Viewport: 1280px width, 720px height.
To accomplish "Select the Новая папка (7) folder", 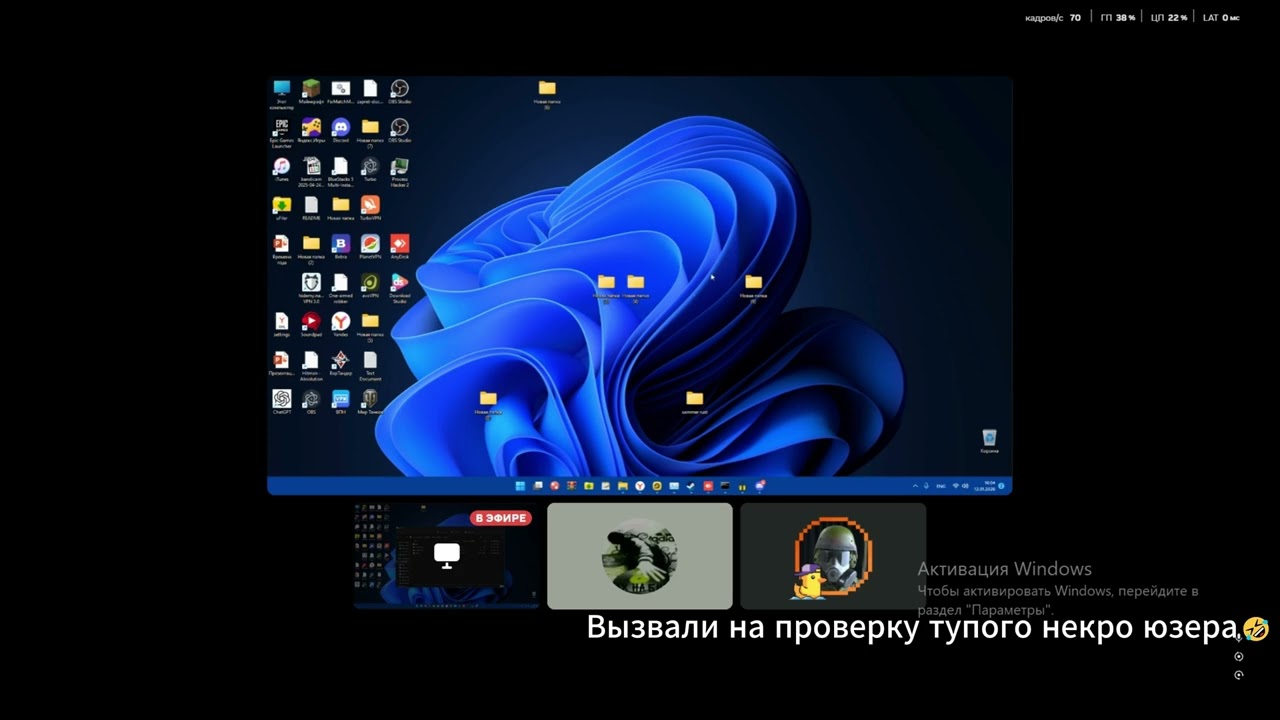I will click(x=370, y=133).
